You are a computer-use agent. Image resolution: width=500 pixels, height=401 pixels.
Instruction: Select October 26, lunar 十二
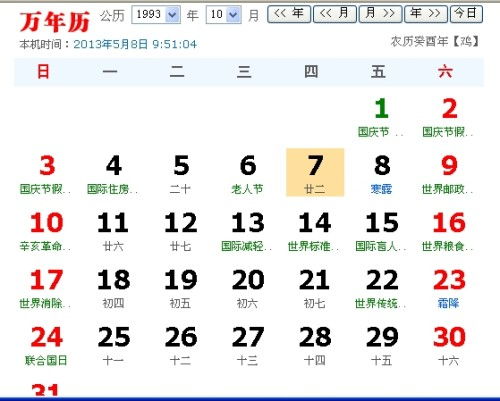pyautogui.click(x=181, y=346)
